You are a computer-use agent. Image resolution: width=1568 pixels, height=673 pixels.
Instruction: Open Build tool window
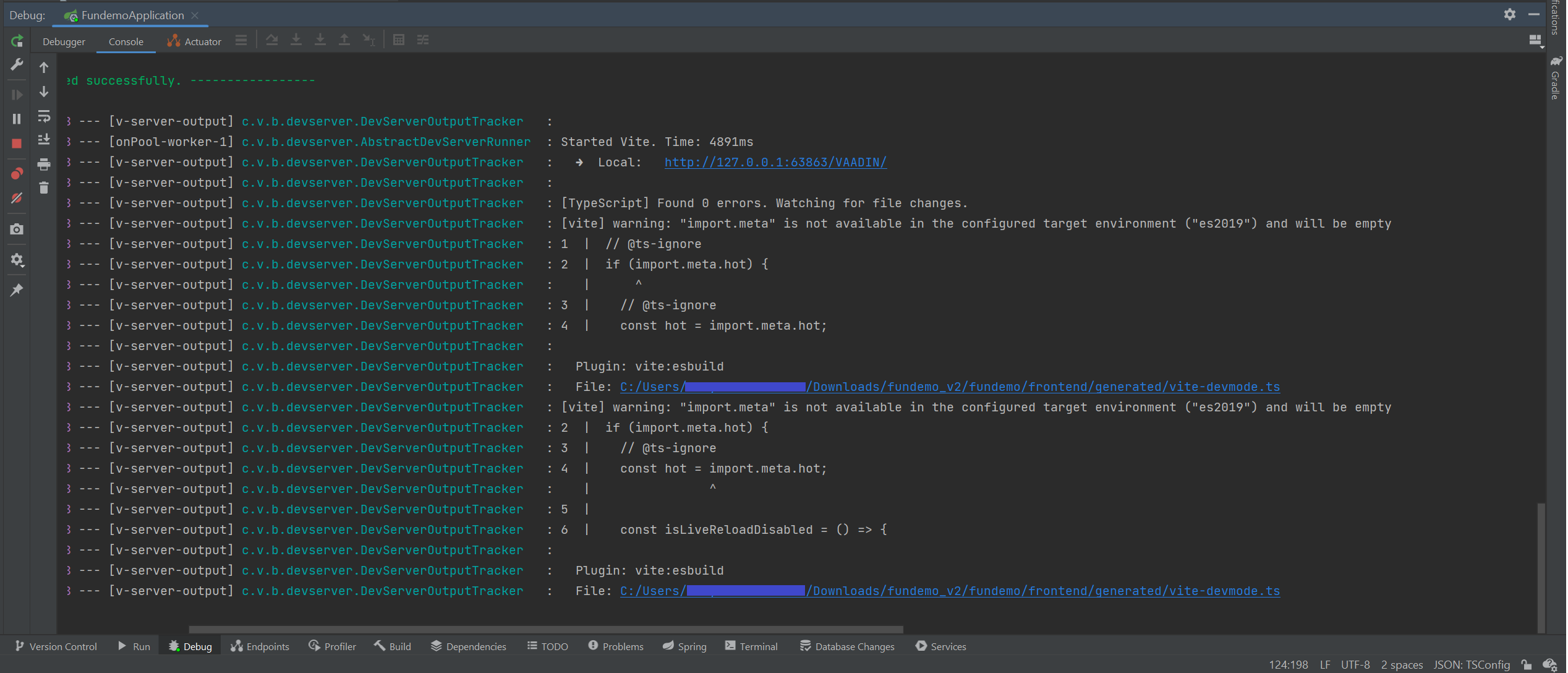click(393, 646)
